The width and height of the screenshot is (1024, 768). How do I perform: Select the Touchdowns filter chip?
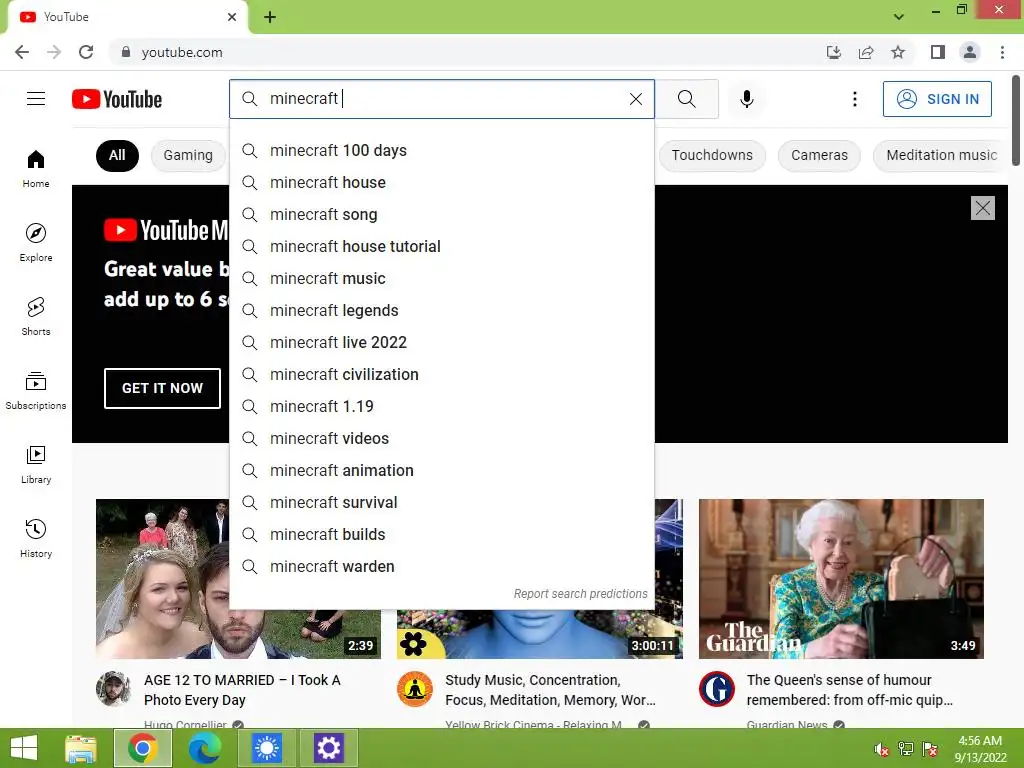[712, 155]
